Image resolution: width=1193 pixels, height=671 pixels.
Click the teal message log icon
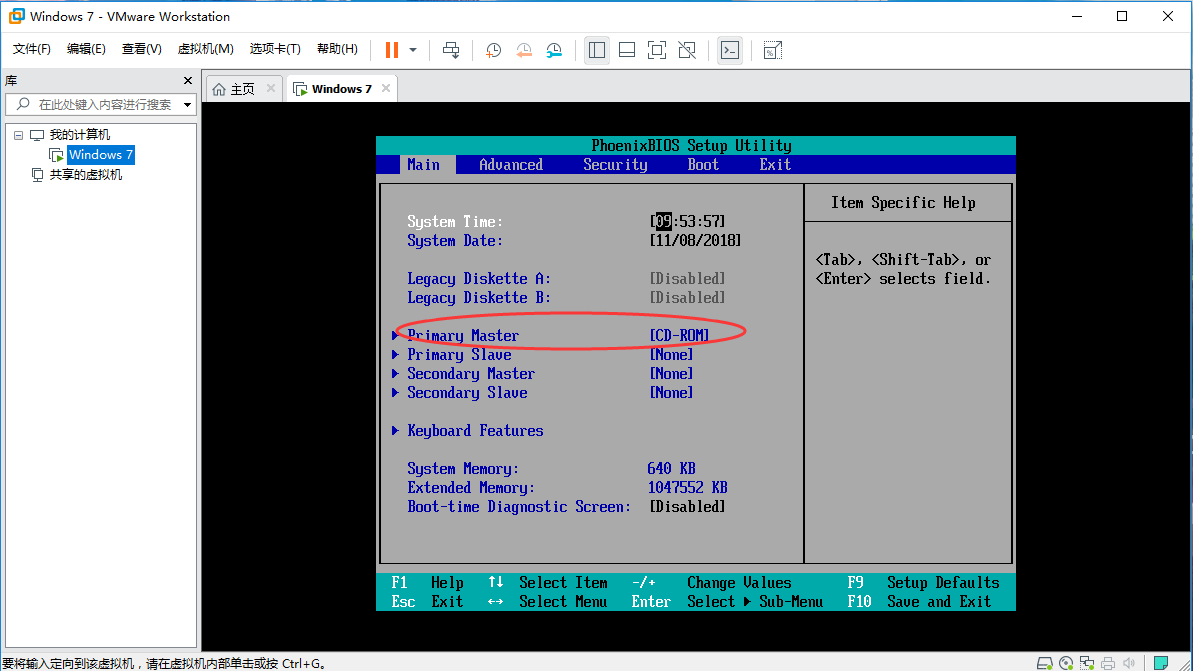tap(1161, 663)
